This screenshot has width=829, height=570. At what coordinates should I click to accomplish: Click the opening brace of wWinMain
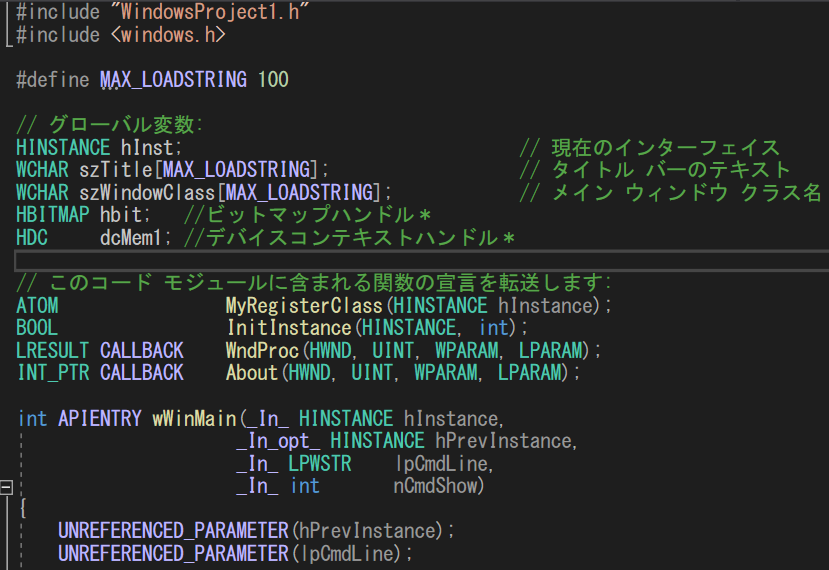click(x=23, y=509)
